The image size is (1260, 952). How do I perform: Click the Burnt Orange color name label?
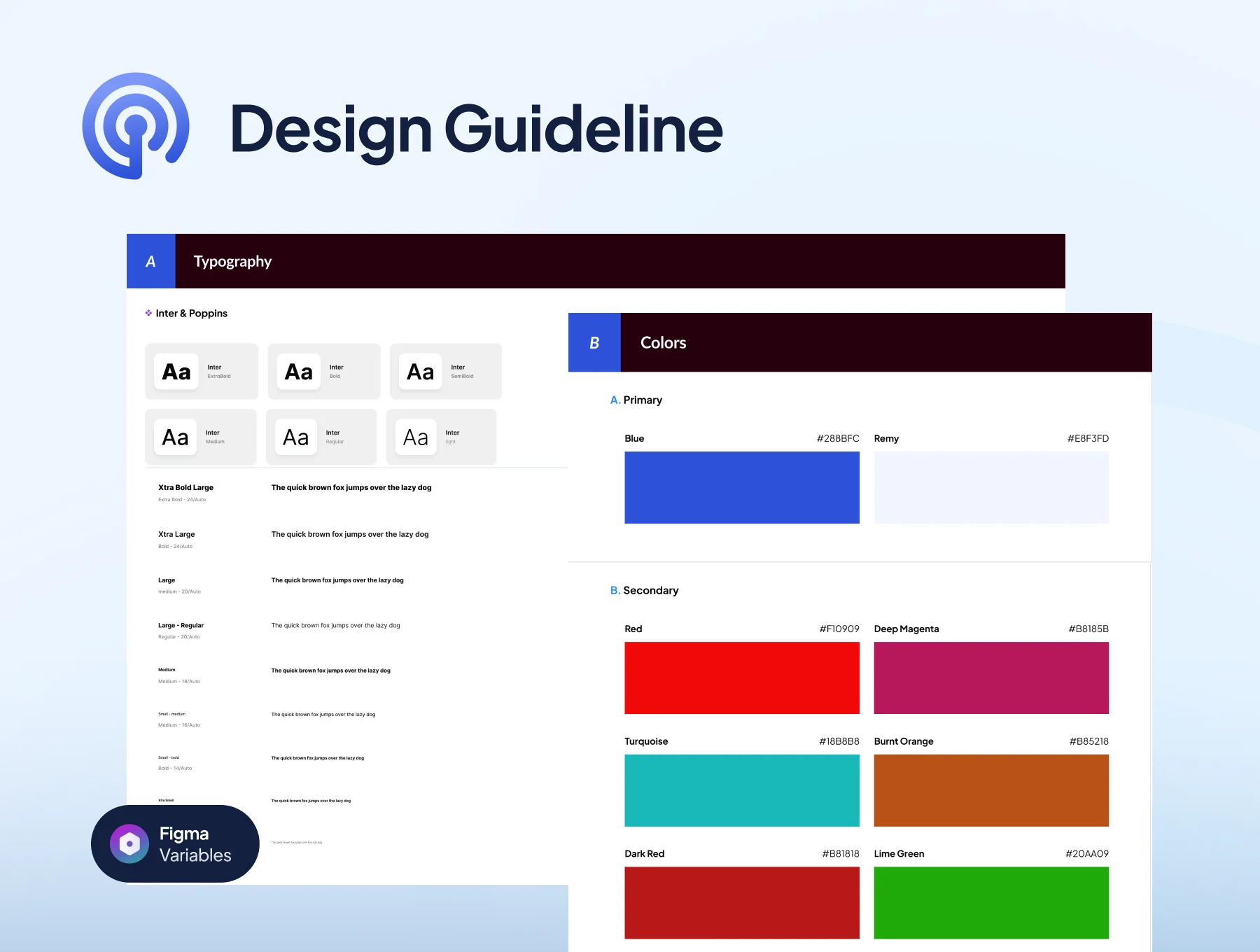904,741
